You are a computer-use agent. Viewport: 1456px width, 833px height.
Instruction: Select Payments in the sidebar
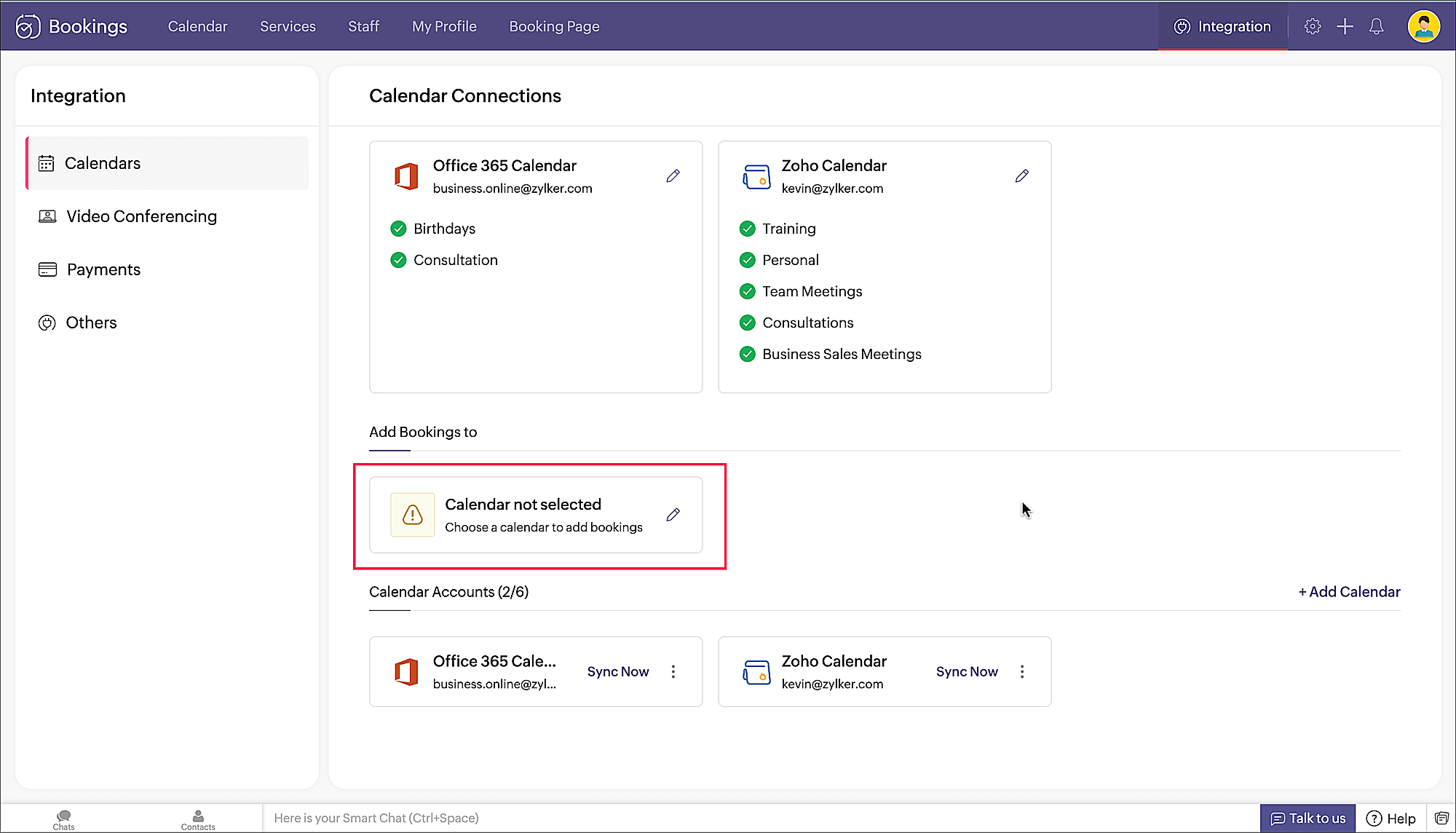point(167,269)
